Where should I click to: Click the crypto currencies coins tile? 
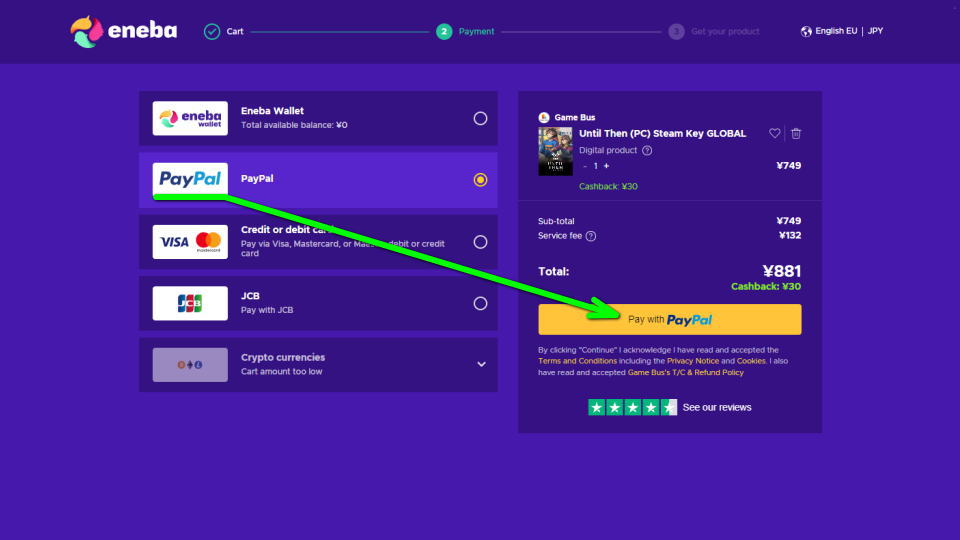pyautogui.click(x=190, y=365)
